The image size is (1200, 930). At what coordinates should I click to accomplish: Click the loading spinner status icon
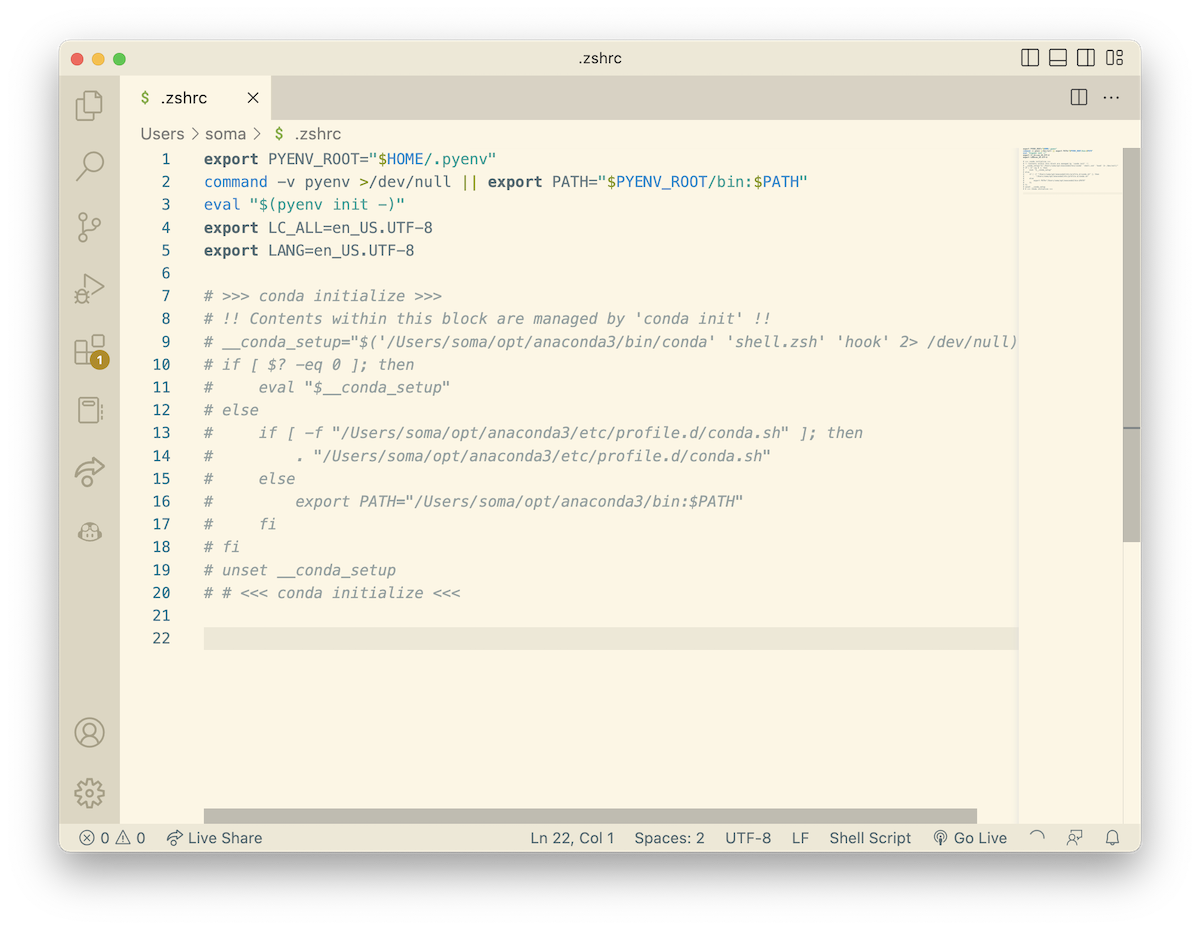(x=1037, y=838)
